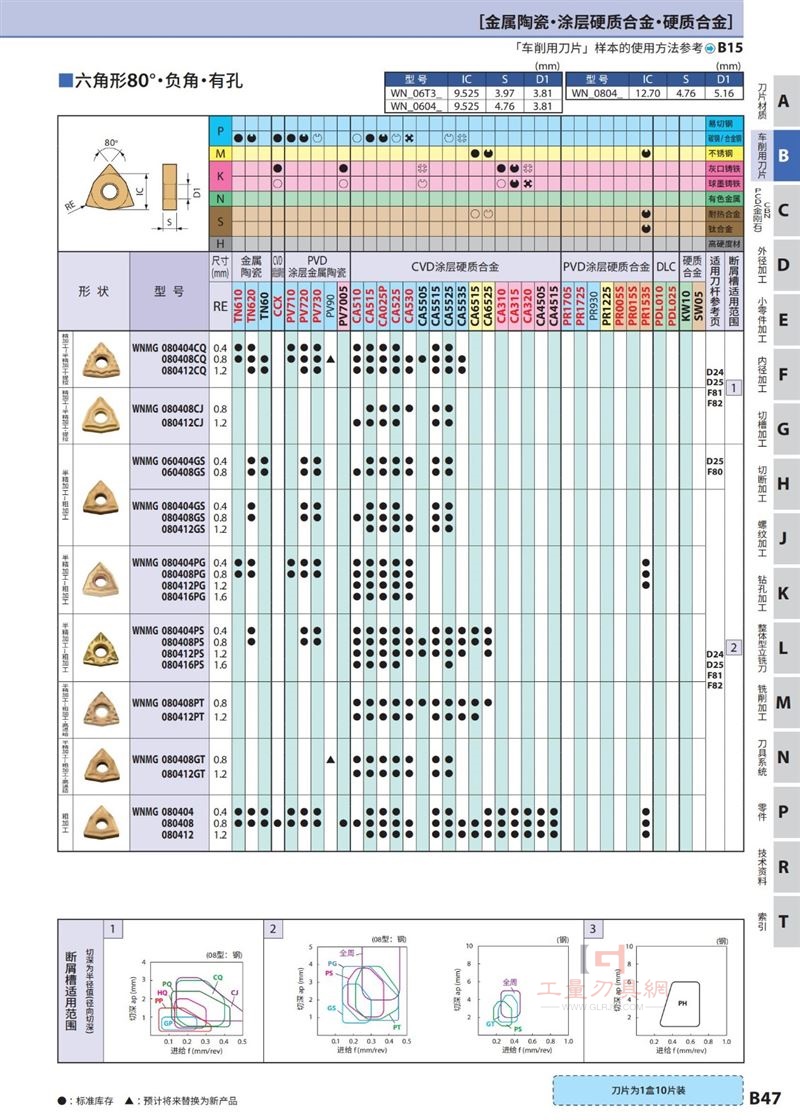Select side index tab B 车削用刀片

[x=775, y=156]
